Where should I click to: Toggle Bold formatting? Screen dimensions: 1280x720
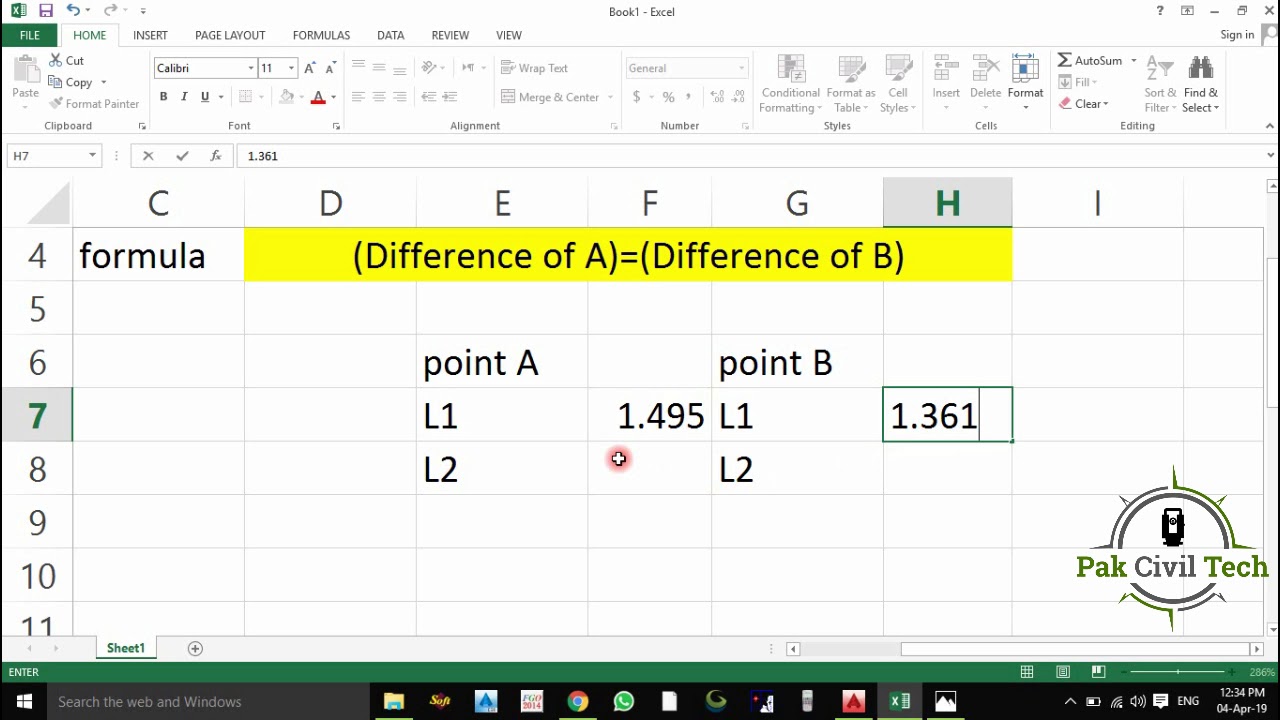tap(163, 97)
